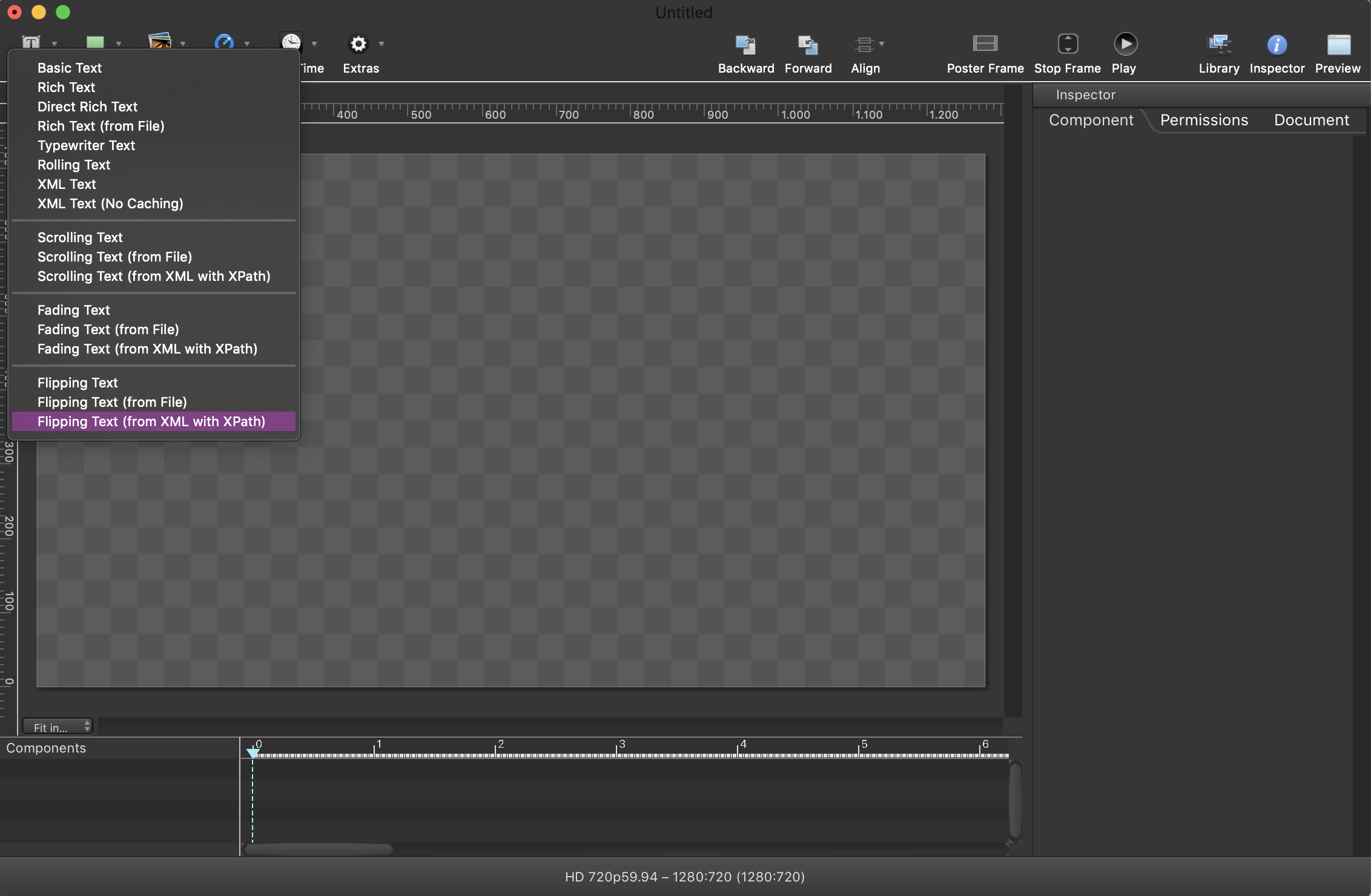This screenshot has width=1371, height=896.
Task: Choose Flipping Text (from File)
Action: (154, 402)
